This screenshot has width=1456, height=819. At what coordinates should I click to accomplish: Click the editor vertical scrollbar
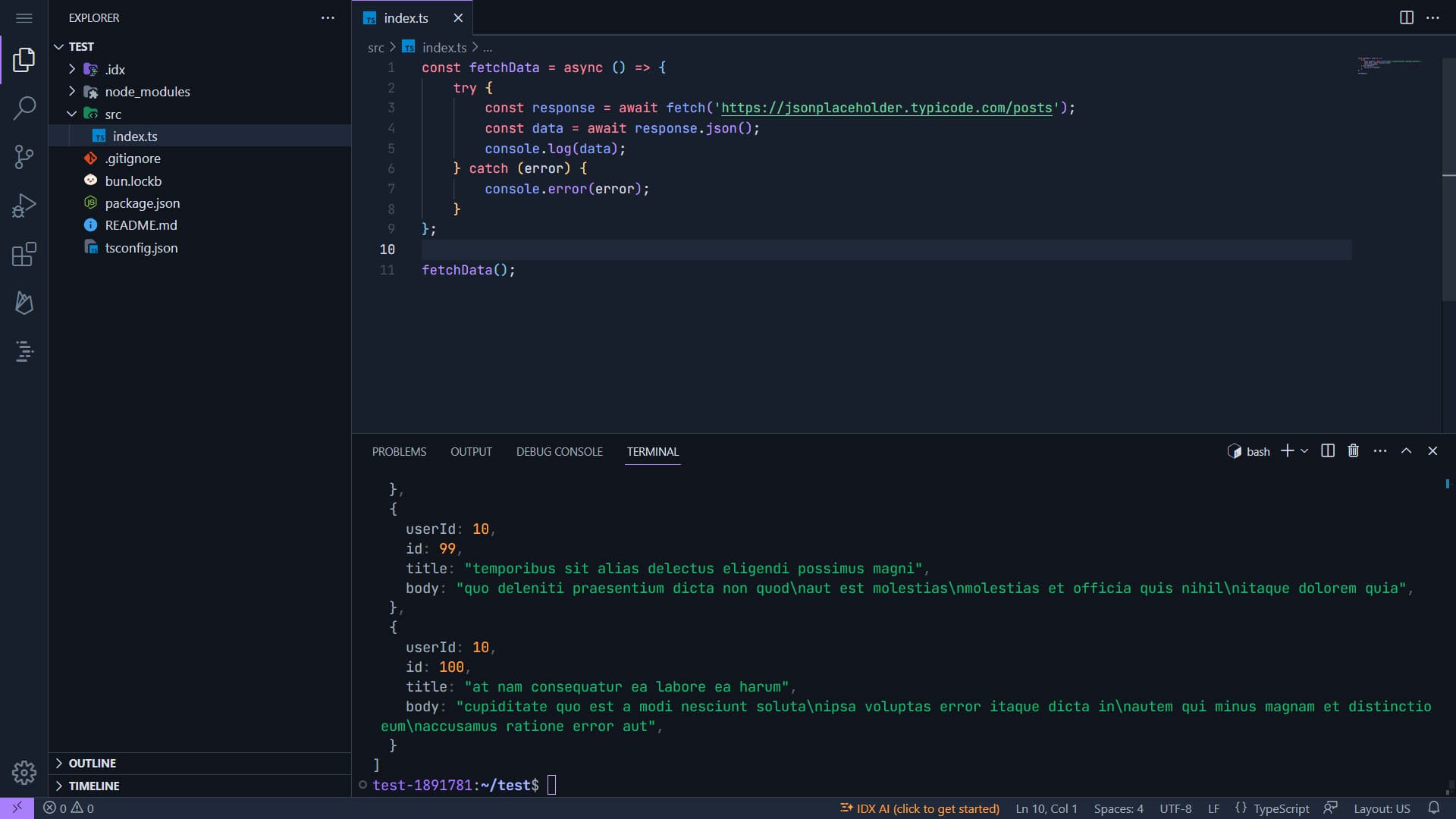coord(1448,180)
